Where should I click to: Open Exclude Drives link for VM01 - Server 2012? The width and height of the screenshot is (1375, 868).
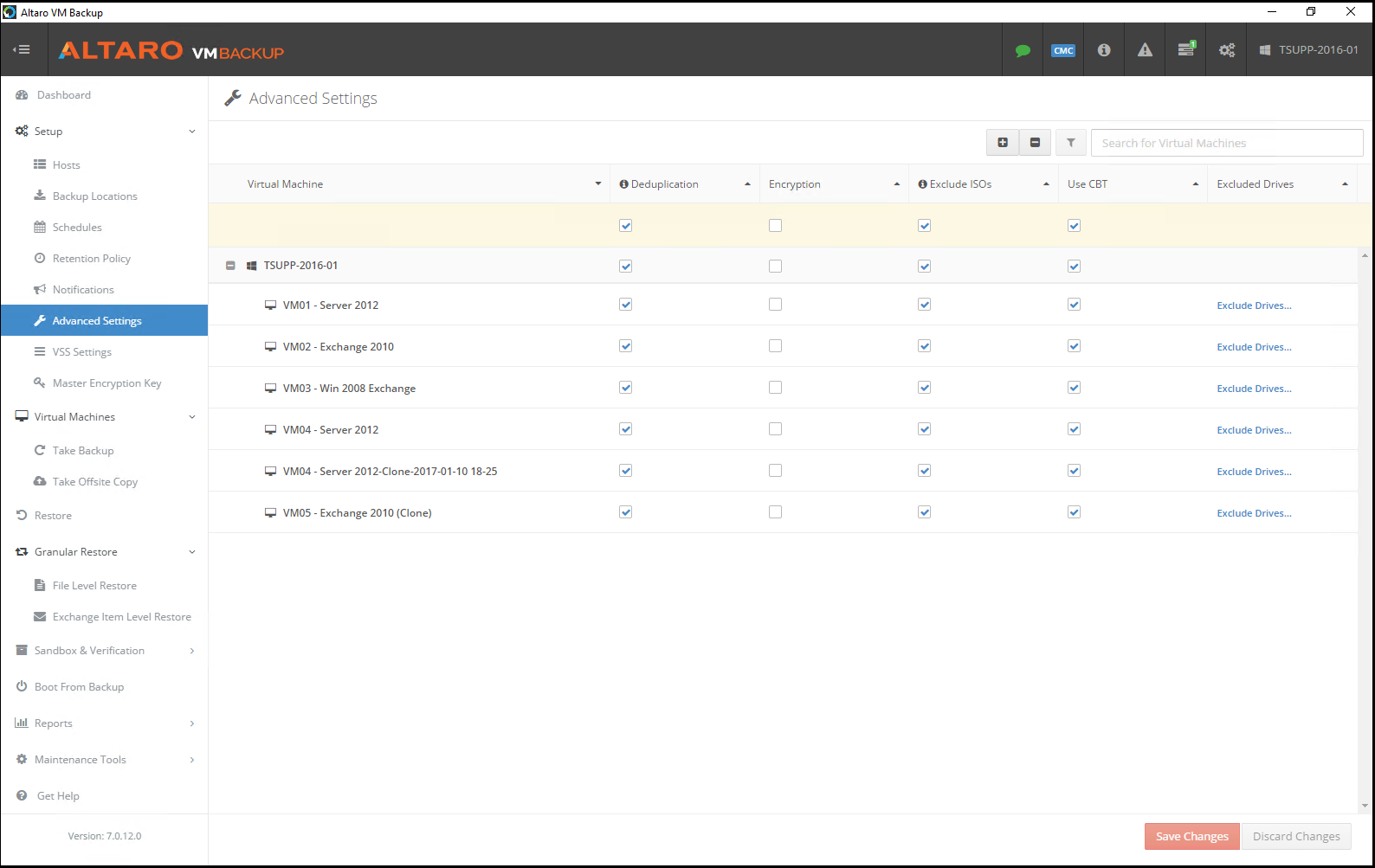pyautogui.click(x=1254, y=305)
